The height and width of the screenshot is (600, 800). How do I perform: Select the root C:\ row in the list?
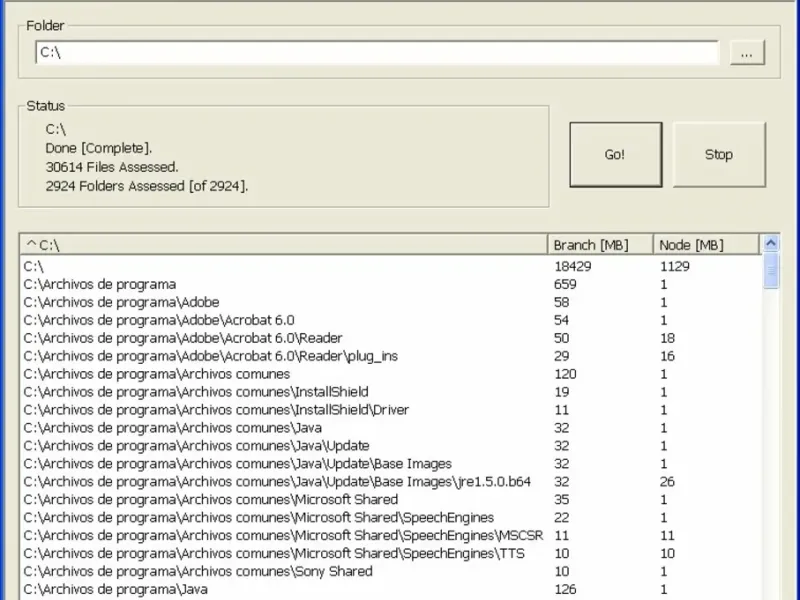point(390,266)
